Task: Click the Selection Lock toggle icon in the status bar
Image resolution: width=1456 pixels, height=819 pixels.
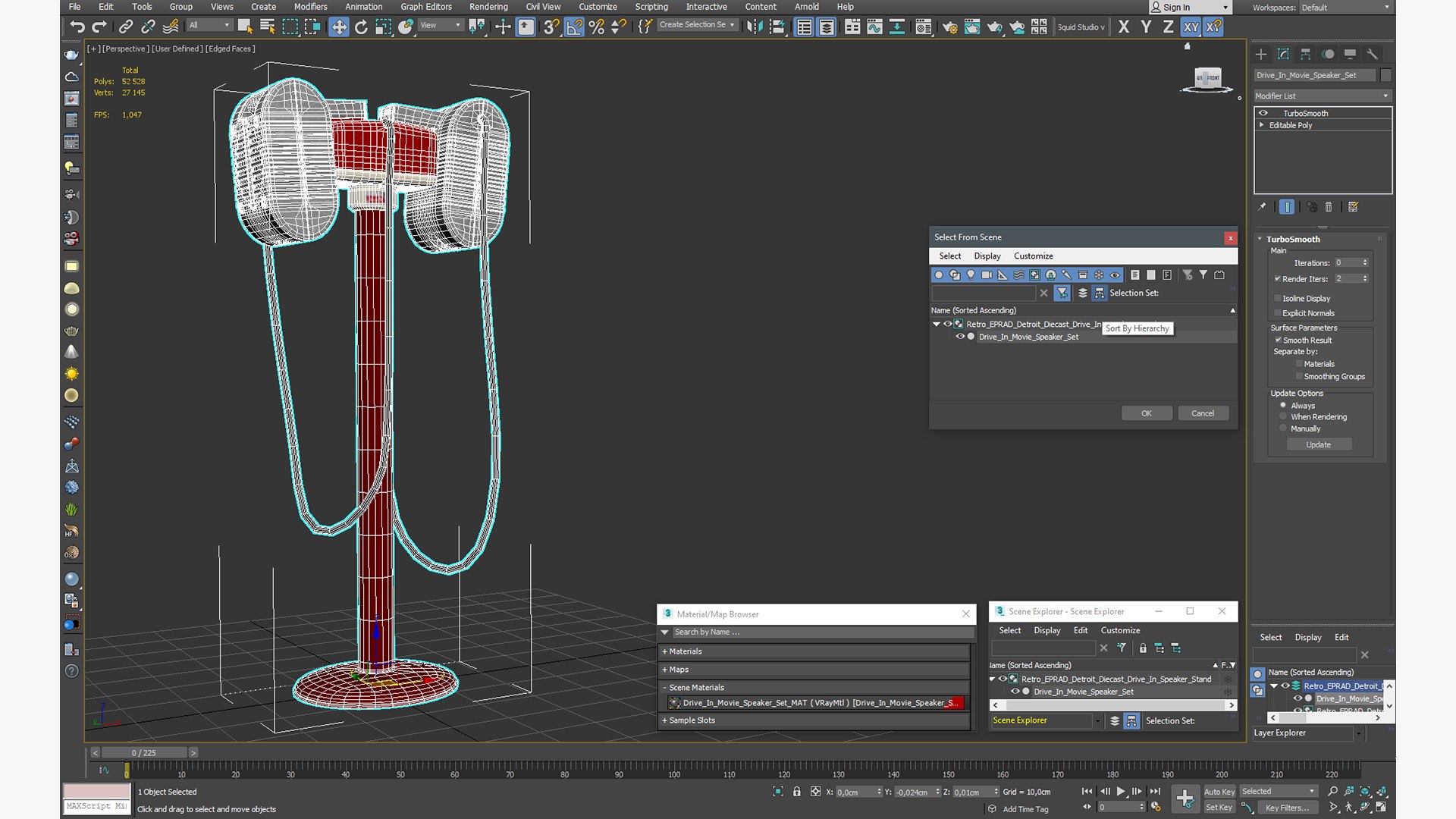Action: click(x=796, y=792)
